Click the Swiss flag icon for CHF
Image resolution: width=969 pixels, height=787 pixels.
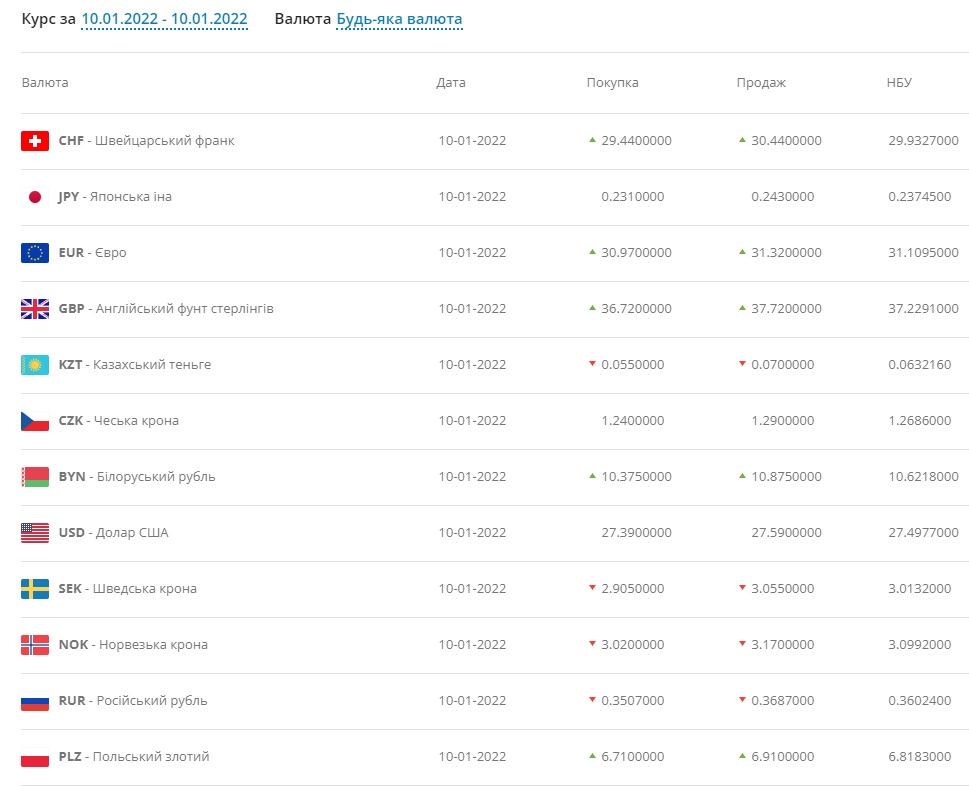click(x=35, y=141)
